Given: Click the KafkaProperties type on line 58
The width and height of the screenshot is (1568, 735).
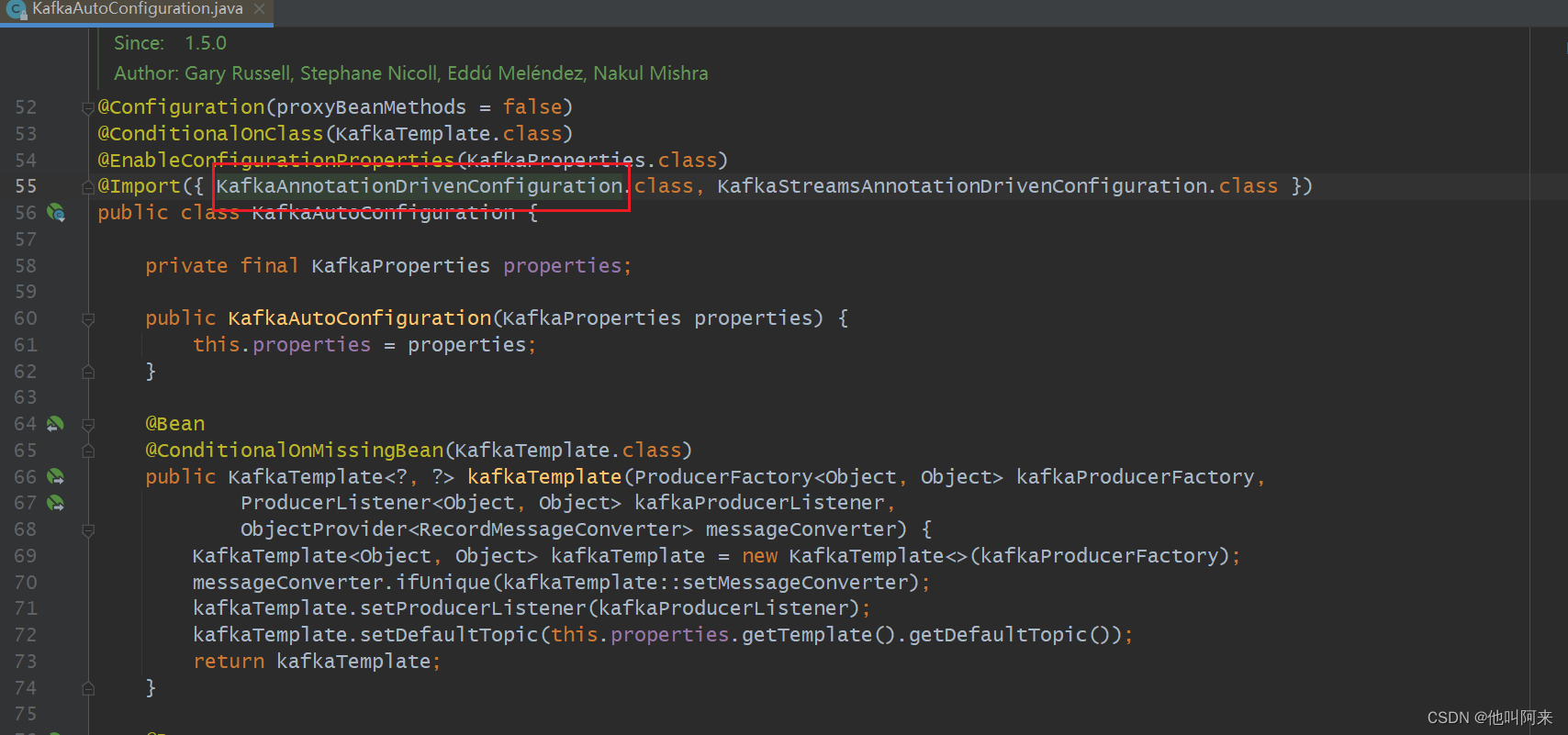Looking at the screenshot, I should (401, 266).
